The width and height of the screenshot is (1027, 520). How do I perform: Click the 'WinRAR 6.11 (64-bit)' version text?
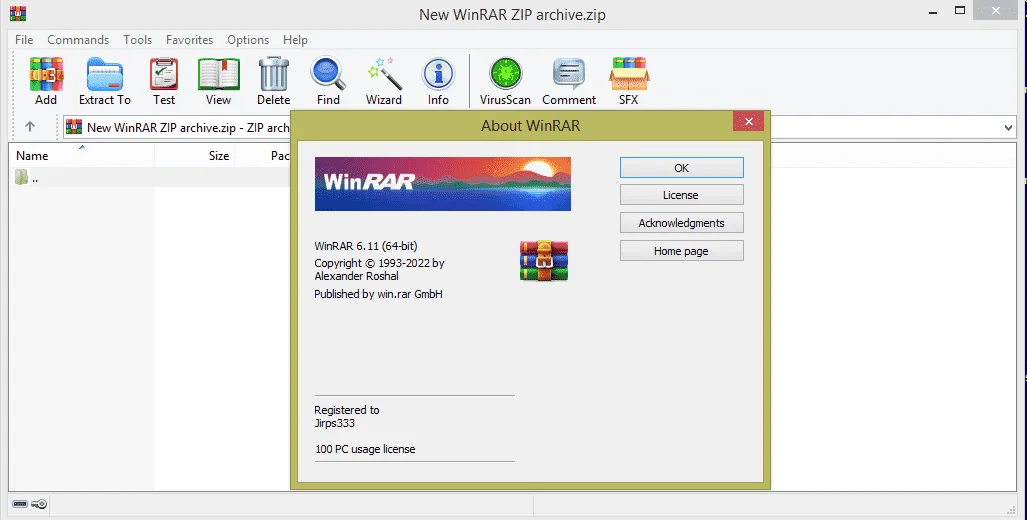[x=365, y=246]
